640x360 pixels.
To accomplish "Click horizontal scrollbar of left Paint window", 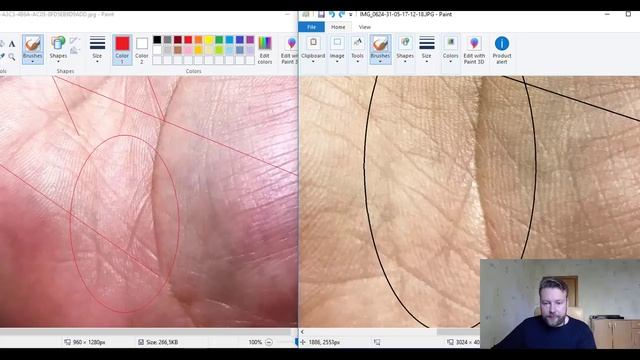I will coord(145,332).
